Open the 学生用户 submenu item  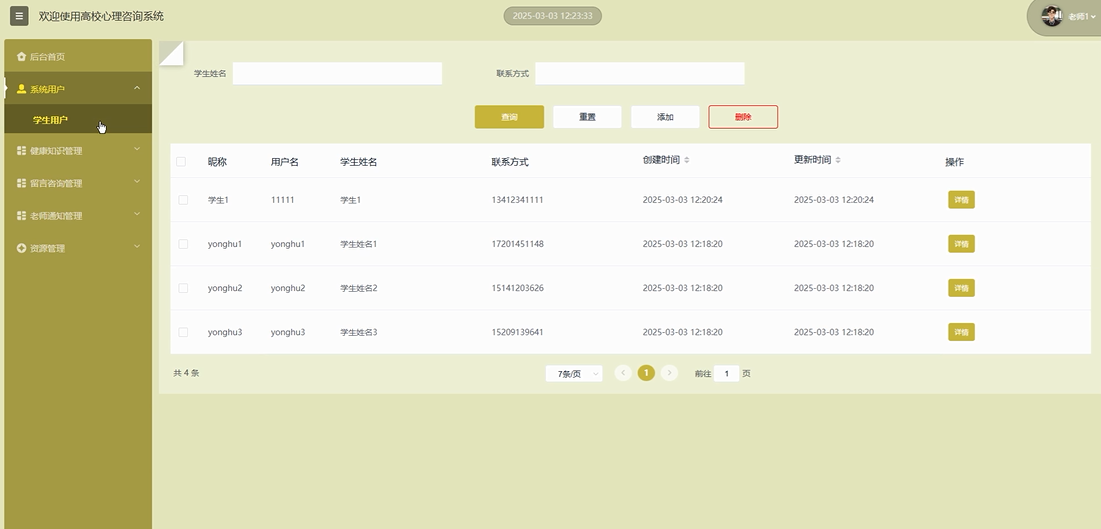click(x=51, y=120)
